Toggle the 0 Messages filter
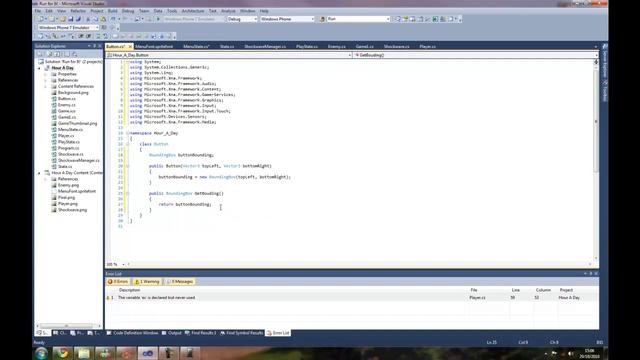This screenshot has width=640, height=360. [x=180, y=282]
